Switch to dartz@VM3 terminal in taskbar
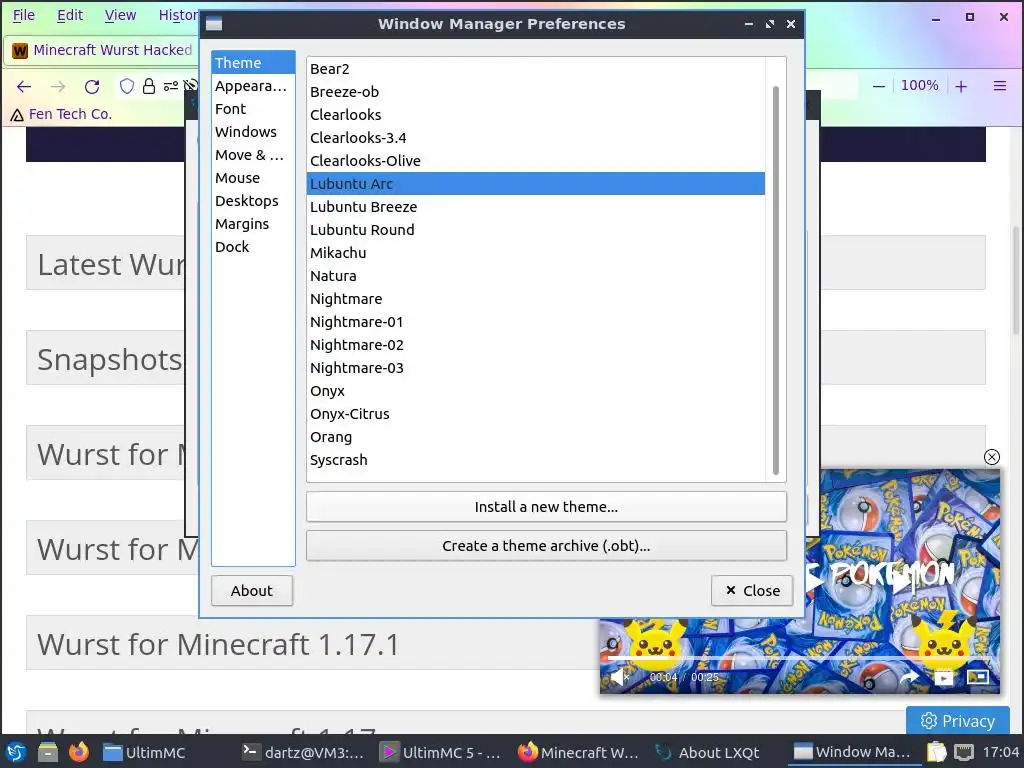 (303, 752)
